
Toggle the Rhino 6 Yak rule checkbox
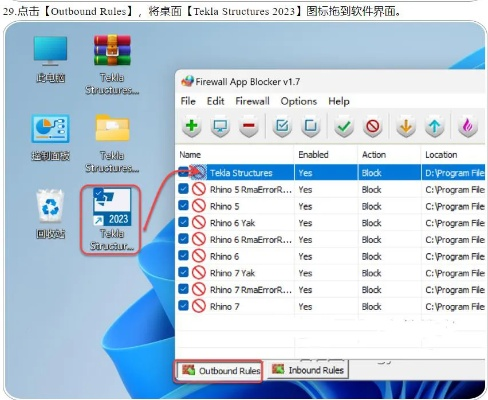tap(183, 222)
